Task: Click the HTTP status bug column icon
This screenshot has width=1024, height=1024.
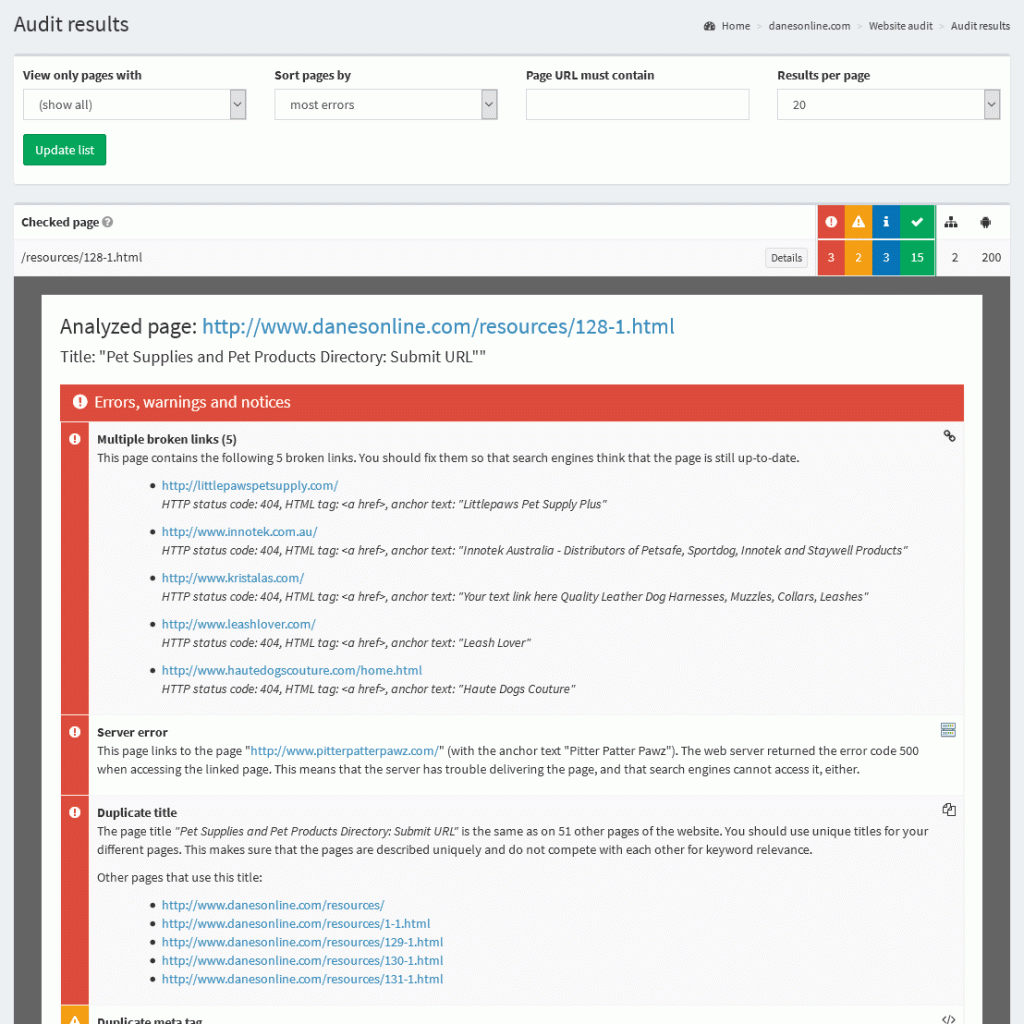Action: (x=985, y=222)
